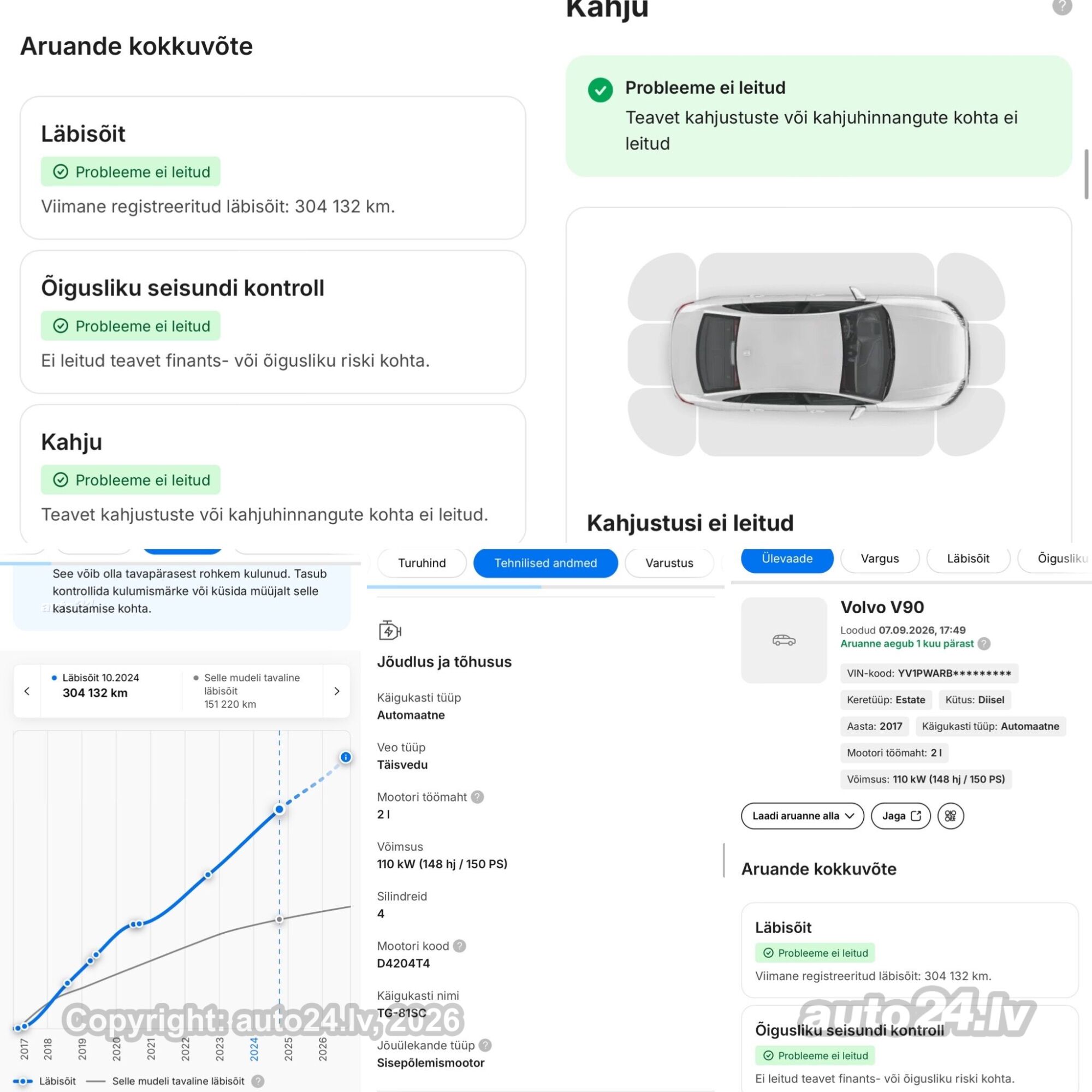Switch to the Turuhind tab
Viewport: 1092px width, 1092px height.
tap(422, 563)
